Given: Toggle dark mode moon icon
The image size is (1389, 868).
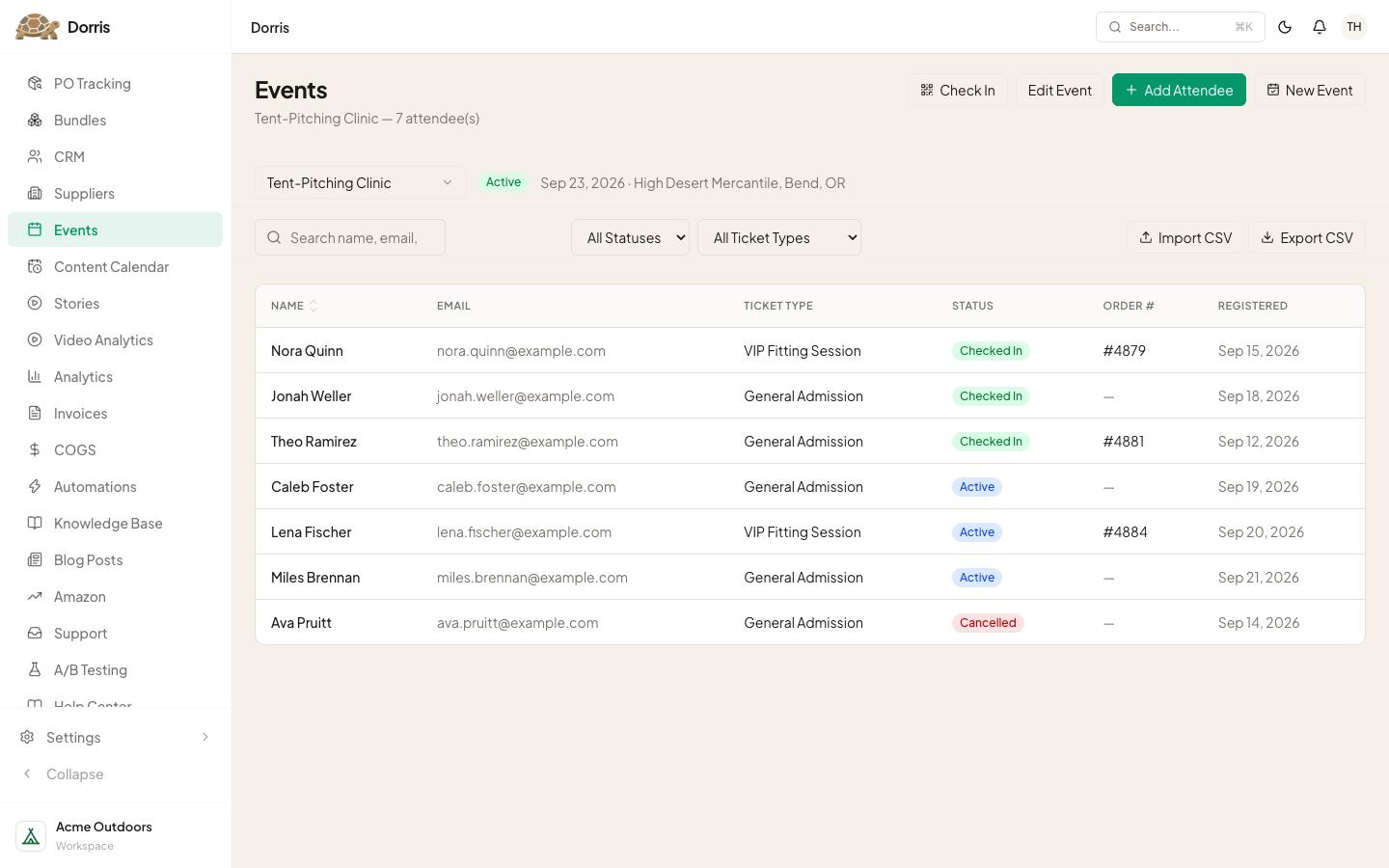Looking at the screenshot, I should click(1285, 27).
